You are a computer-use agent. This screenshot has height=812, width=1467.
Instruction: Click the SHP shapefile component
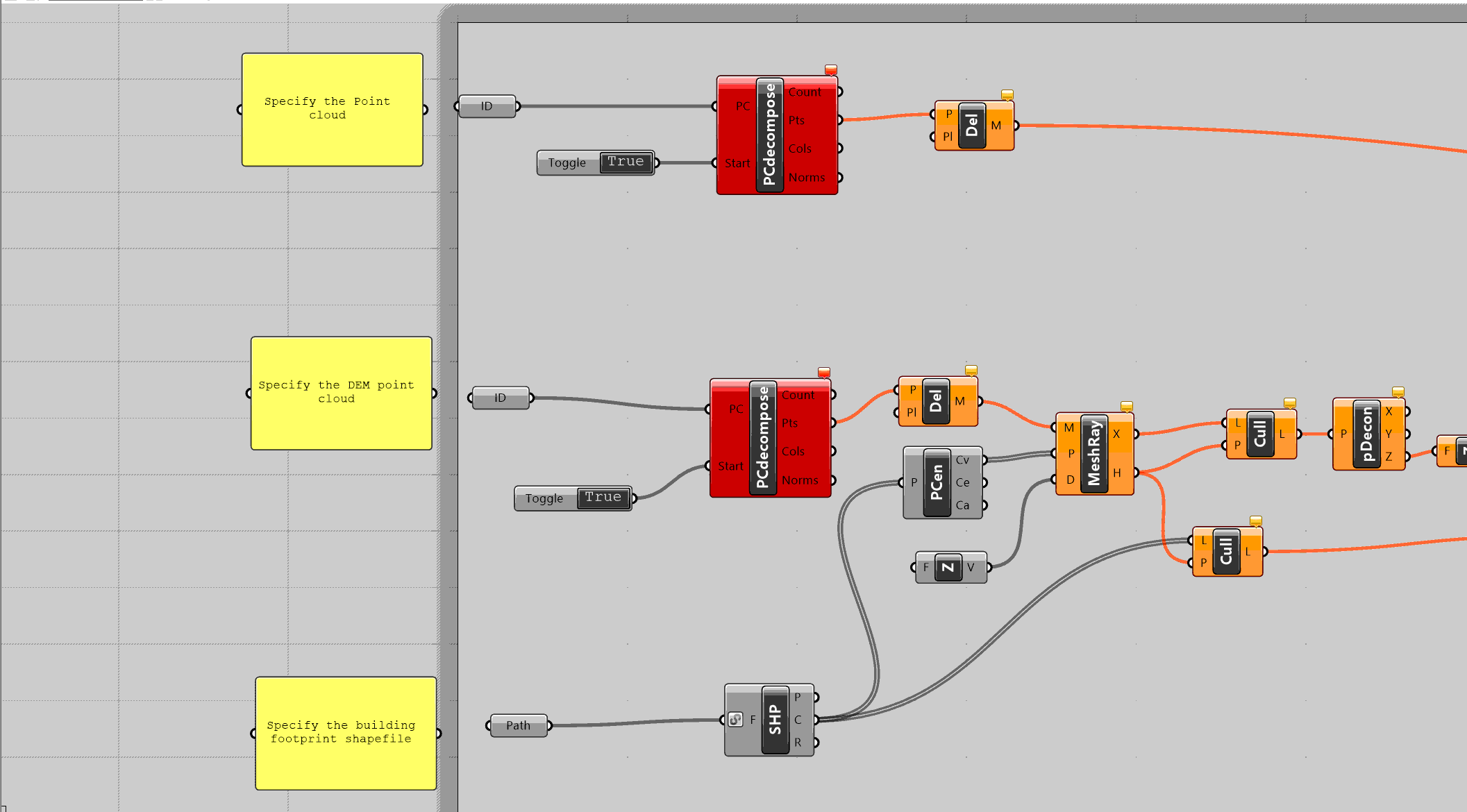tap(775, 720)
